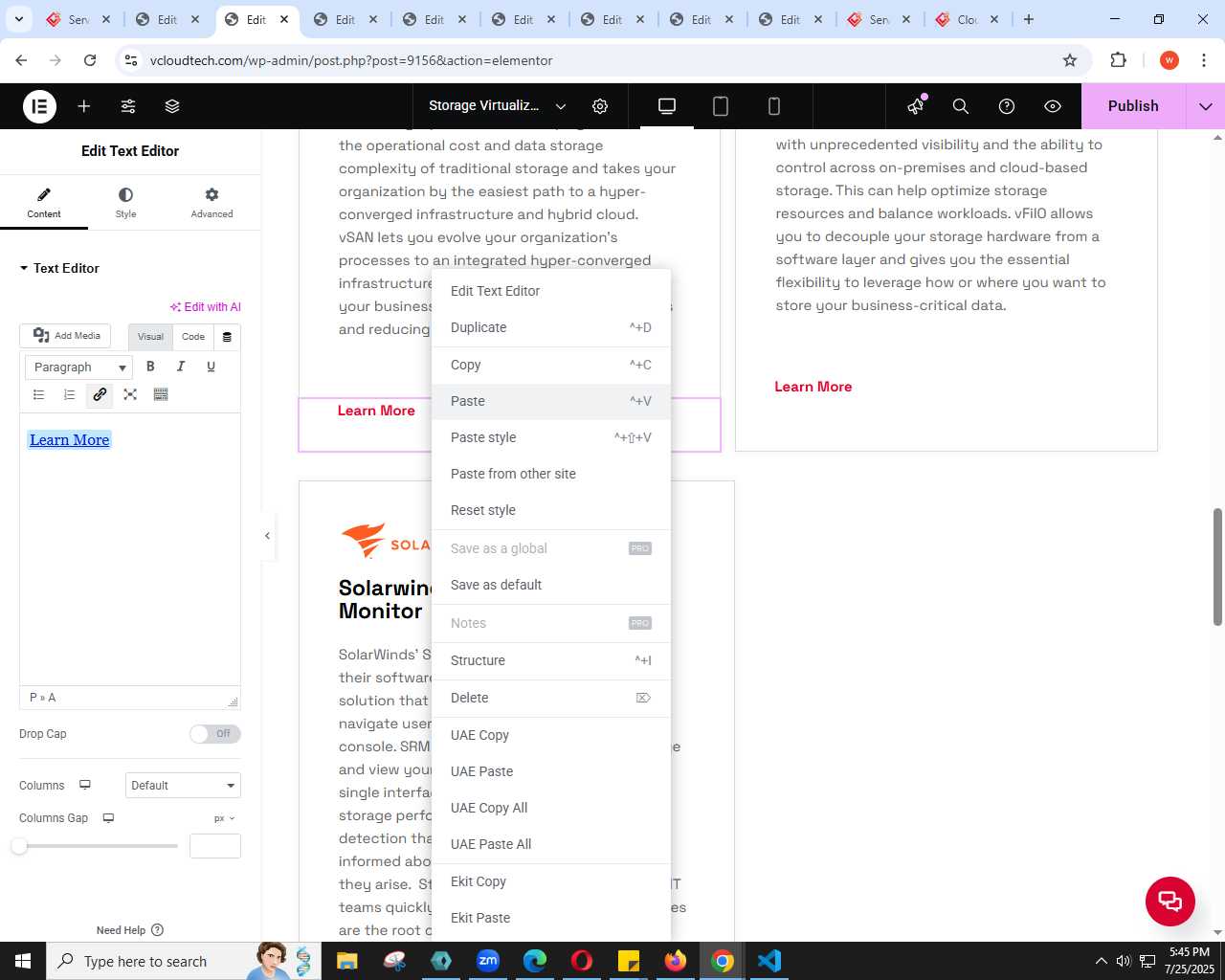Click Learn More in the right card
The image size is (1225, 980).
tap(813, 387)
